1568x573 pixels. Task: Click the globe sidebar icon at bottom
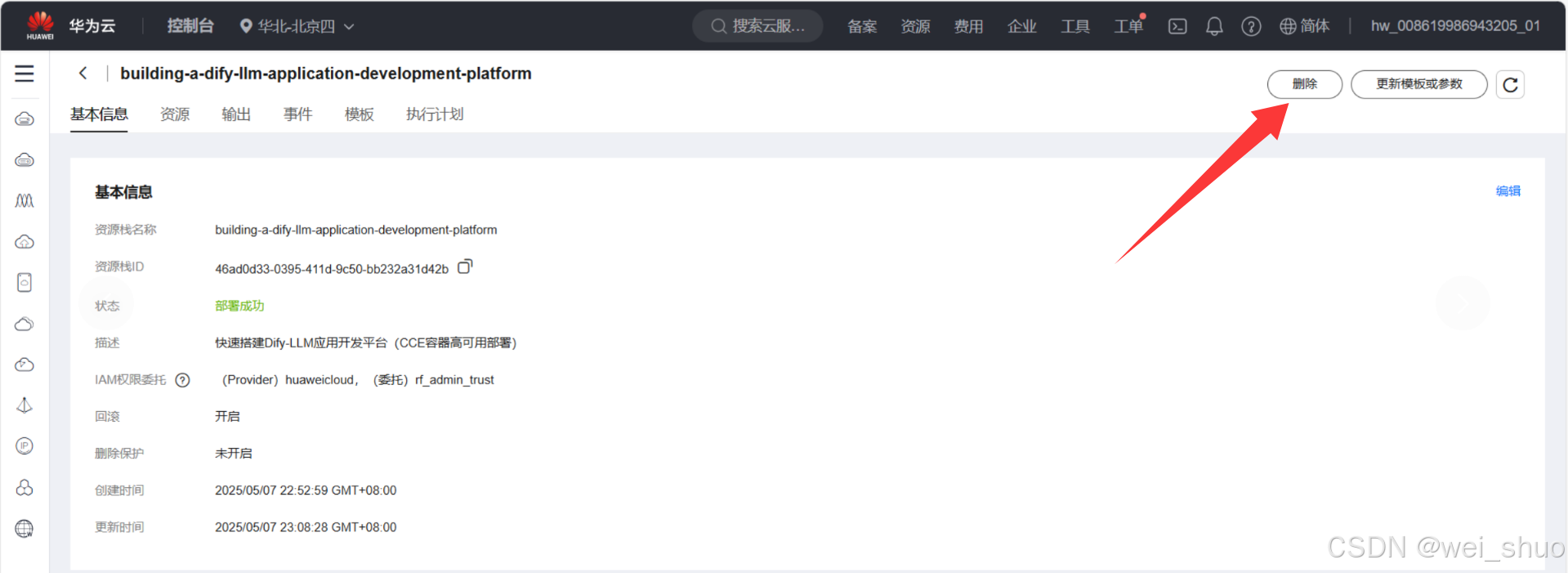25,529
